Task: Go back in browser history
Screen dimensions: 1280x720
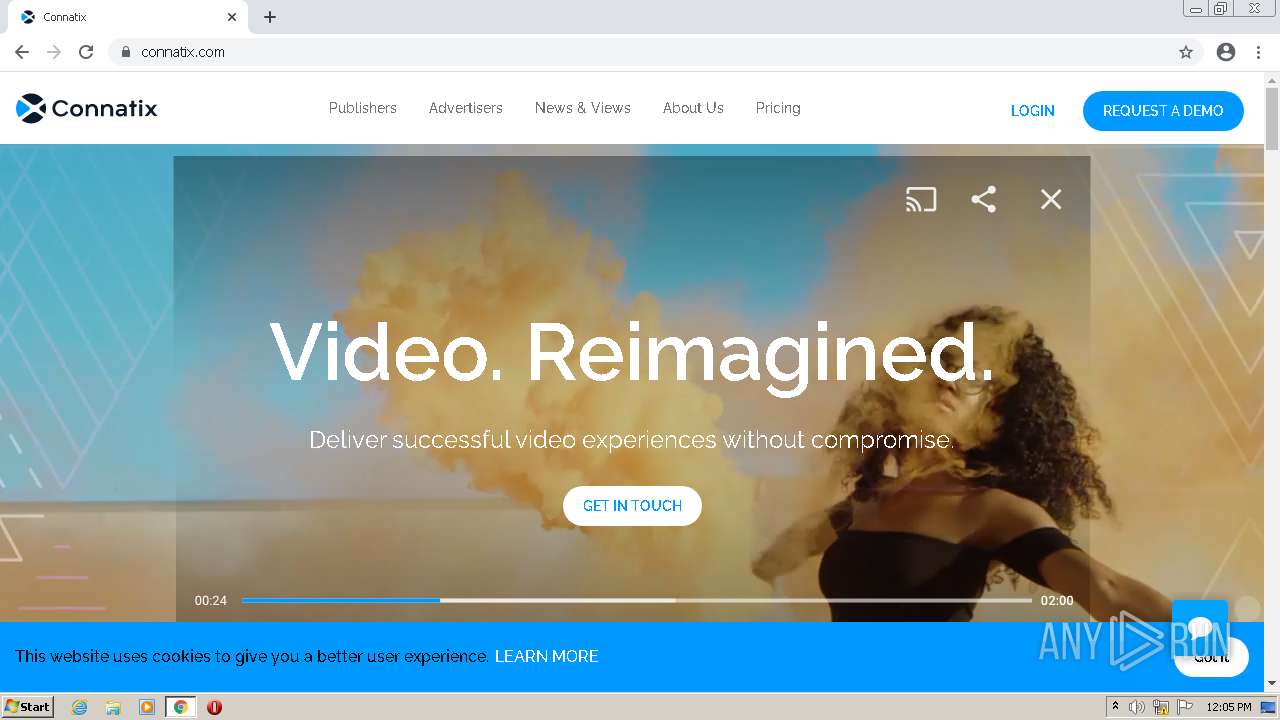Action: click(22, 52)
